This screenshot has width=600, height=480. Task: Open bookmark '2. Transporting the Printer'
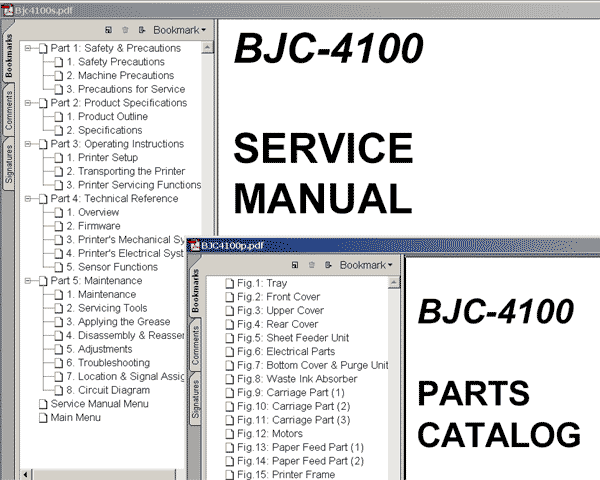pos(126,171)
